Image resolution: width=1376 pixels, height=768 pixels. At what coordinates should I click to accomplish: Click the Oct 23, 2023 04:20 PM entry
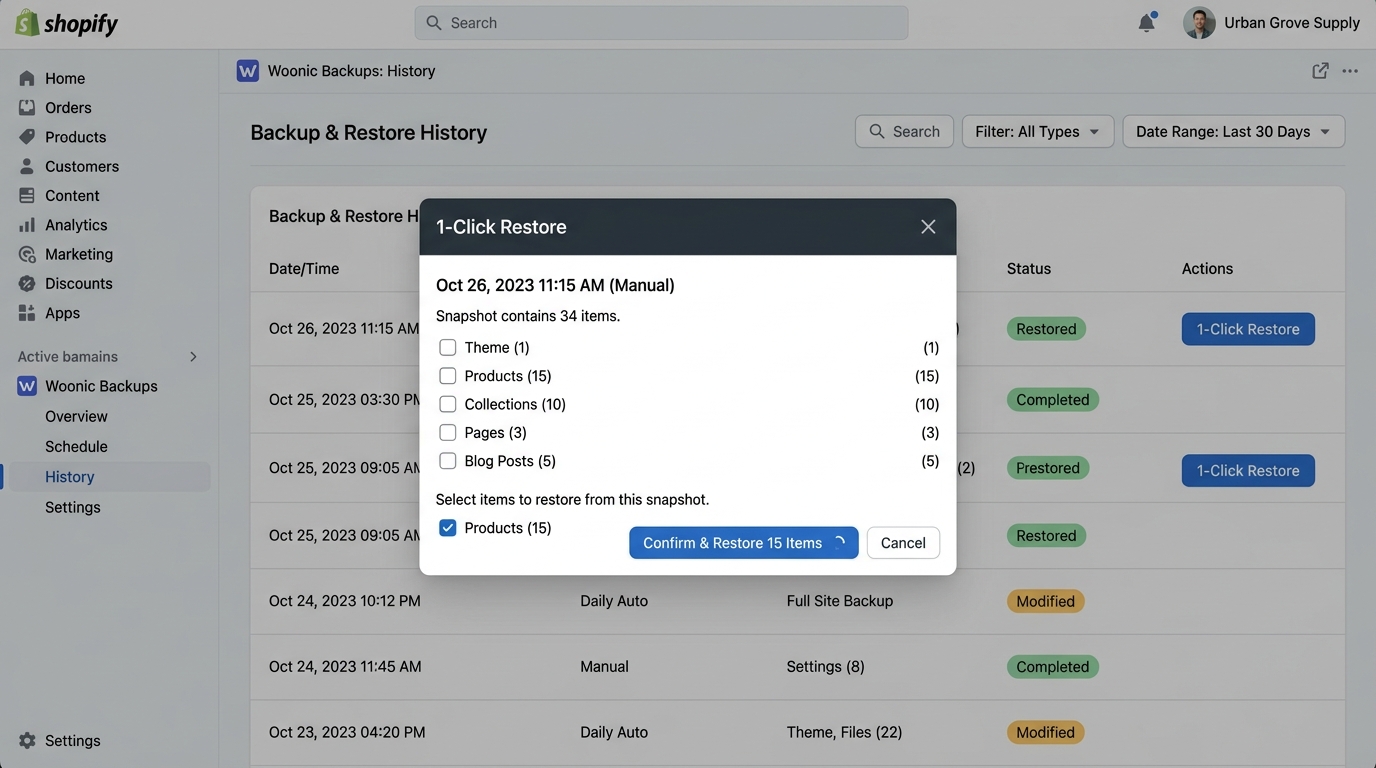click(x=347, y=732)
